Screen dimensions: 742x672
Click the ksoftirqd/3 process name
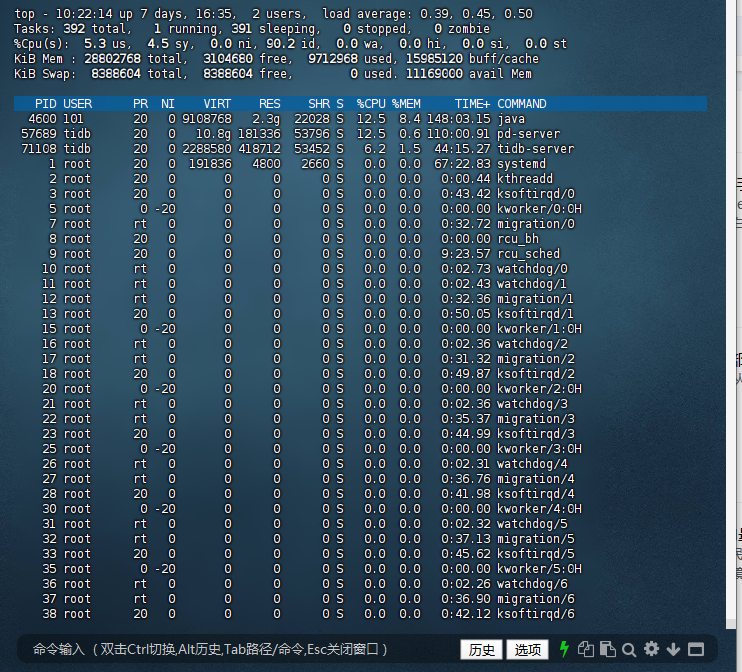pos(536,434)
